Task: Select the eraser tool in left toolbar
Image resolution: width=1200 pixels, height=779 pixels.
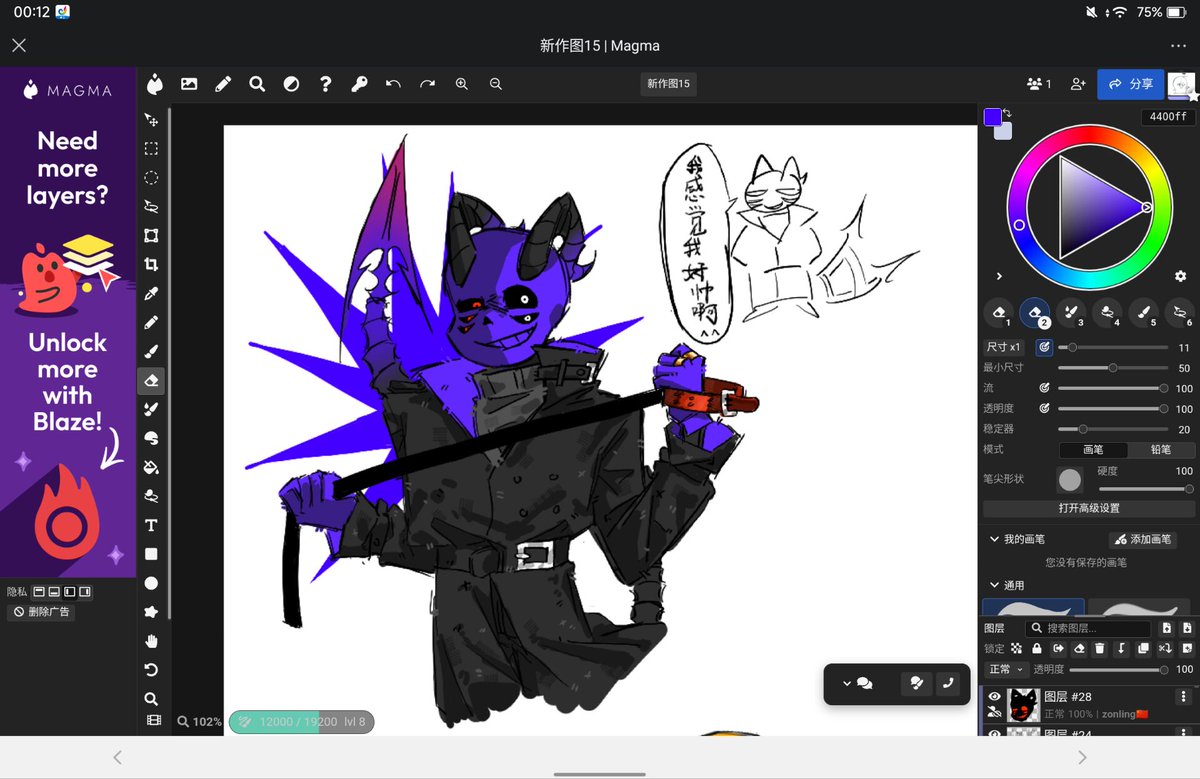Action: 151,380
